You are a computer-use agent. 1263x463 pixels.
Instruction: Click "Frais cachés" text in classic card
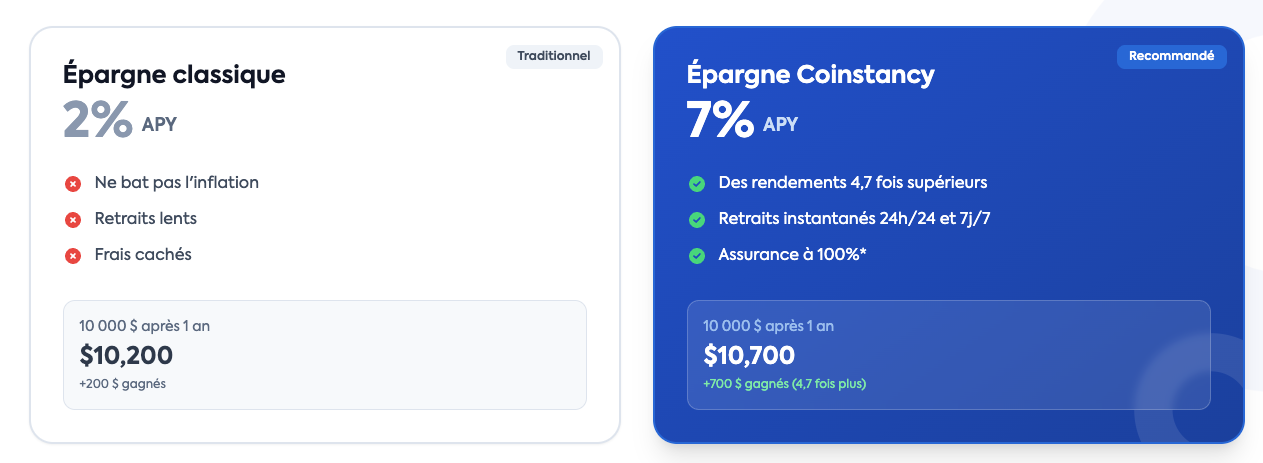coord(143,255)
